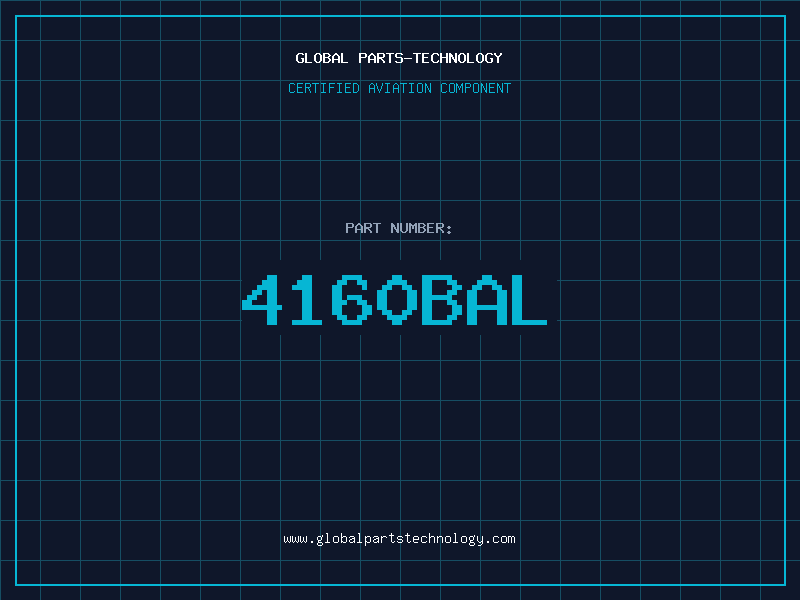Click the GLOBAL PARTS-TECHNOLOGY heading

[x=399, y=58]
